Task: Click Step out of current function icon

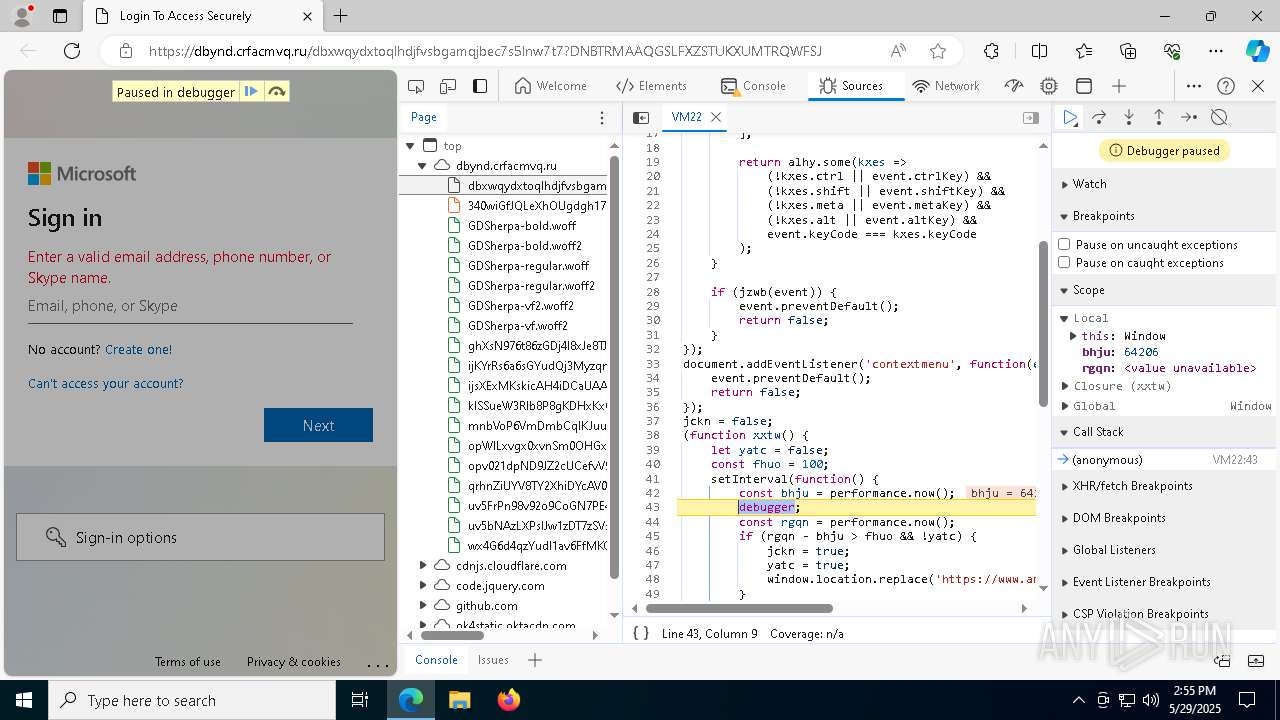Action: [x=1159, y=117]
